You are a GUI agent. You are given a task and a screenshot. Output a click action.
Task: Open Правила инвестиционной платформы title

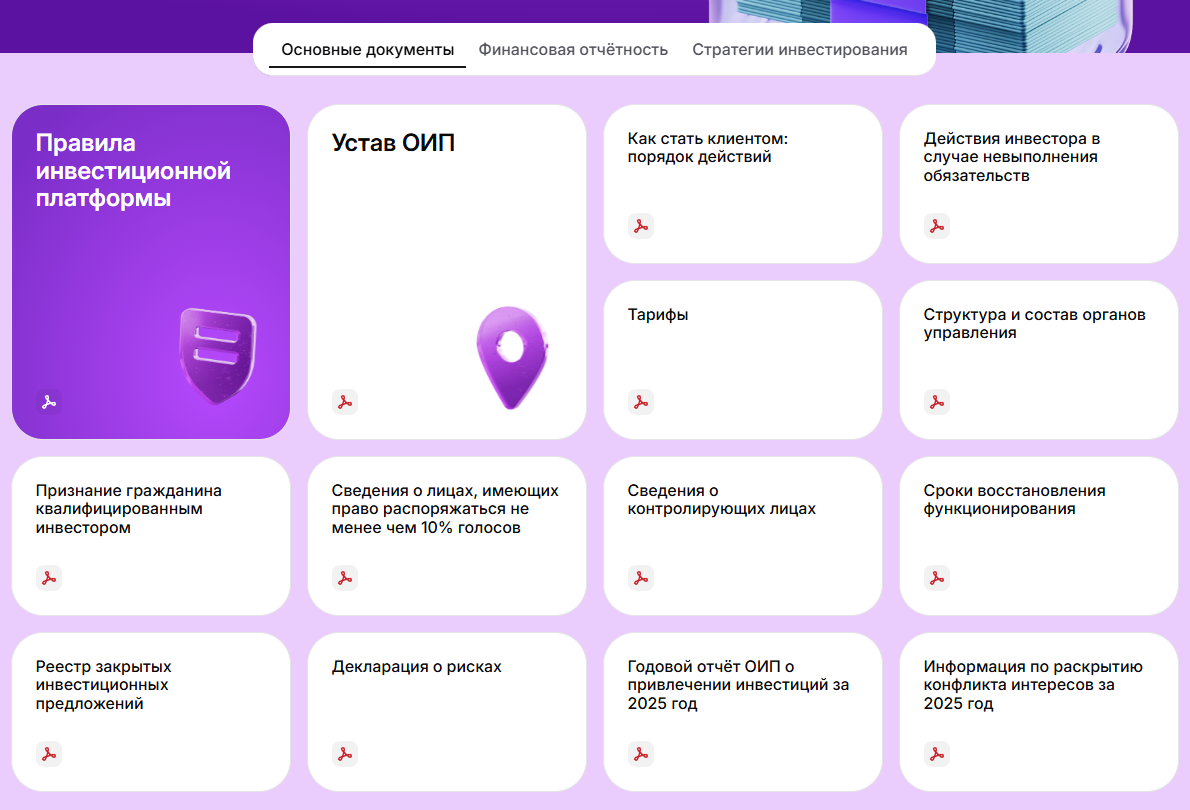(x=133, y=171)
